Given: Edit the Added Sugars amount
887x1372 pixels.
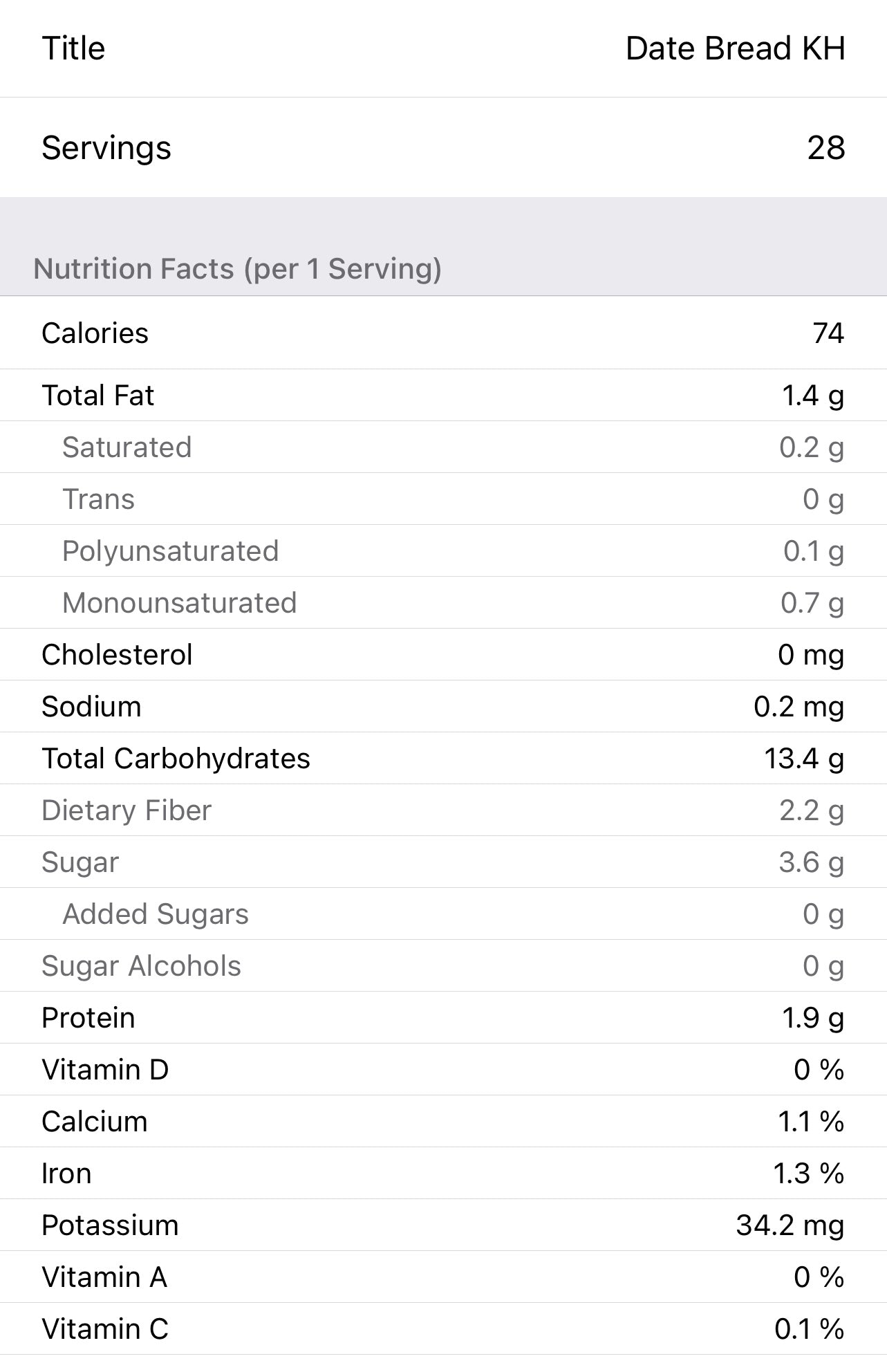Looking at the screenshot, I should (x=823, y=914).
